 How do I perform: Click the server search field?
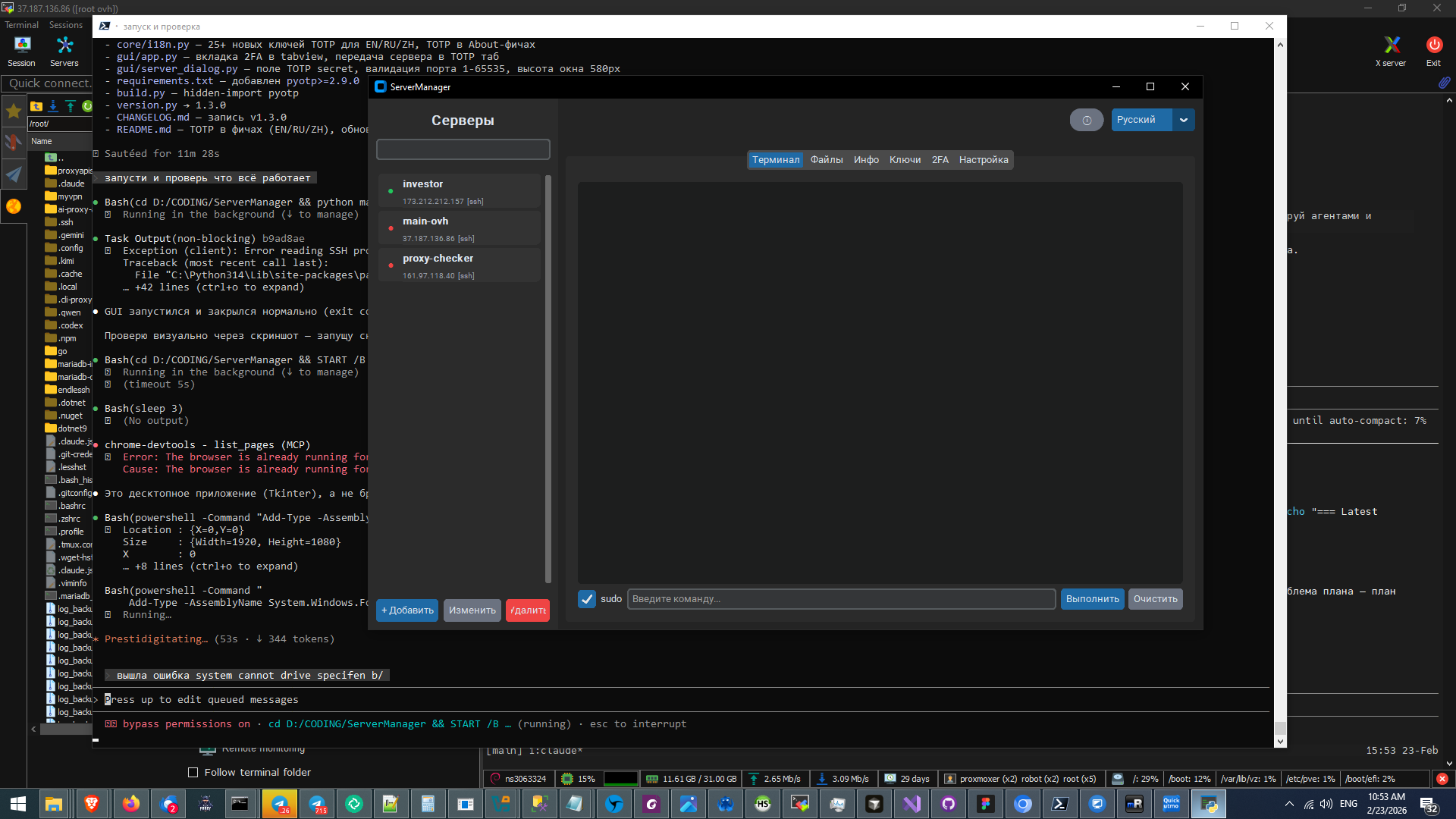click(463, 149)
